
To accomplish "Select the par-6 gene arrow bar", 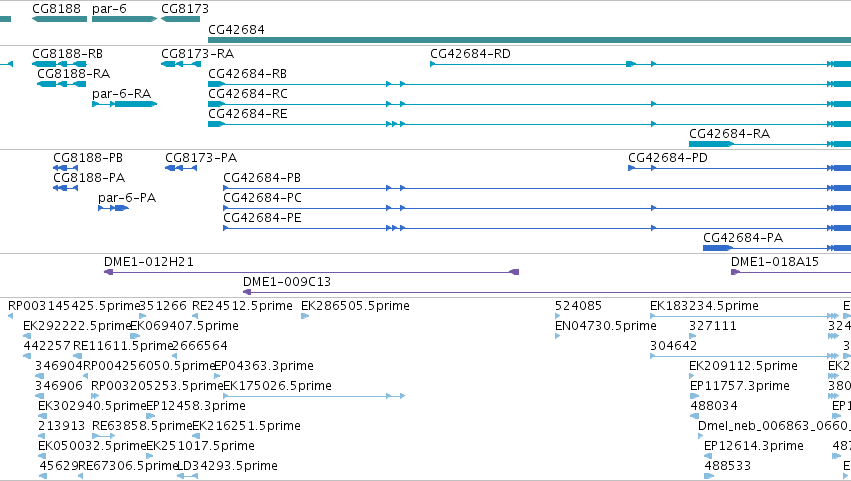I will pos(124,19).
